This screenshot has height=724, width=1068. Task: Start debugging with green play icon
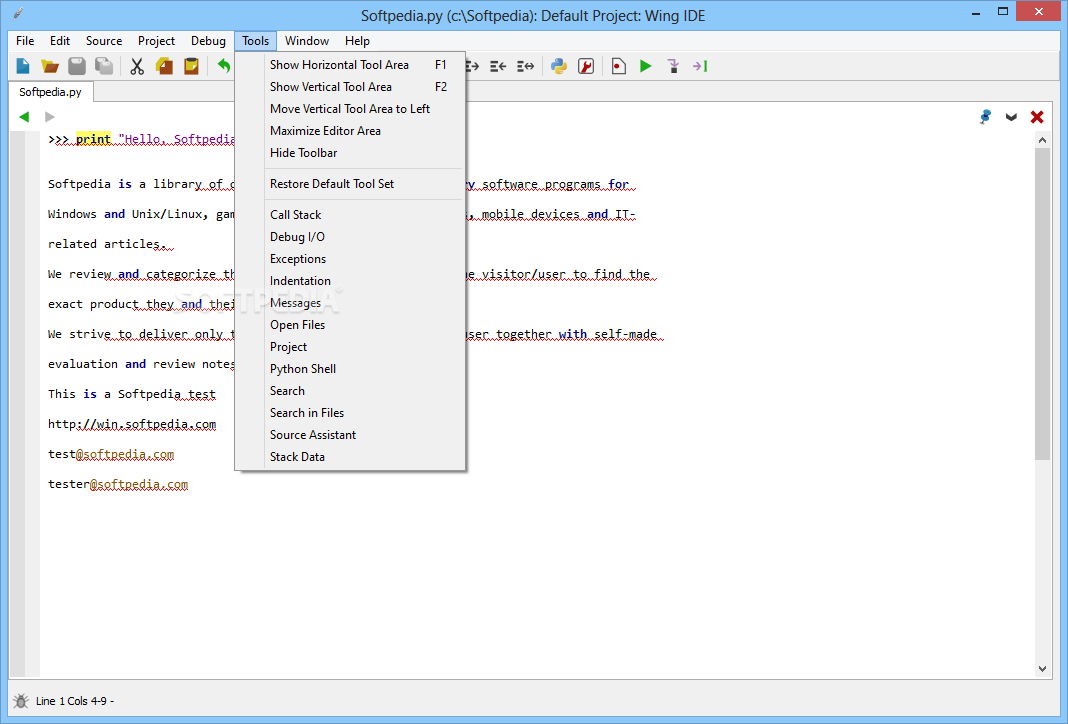[646, 66]
